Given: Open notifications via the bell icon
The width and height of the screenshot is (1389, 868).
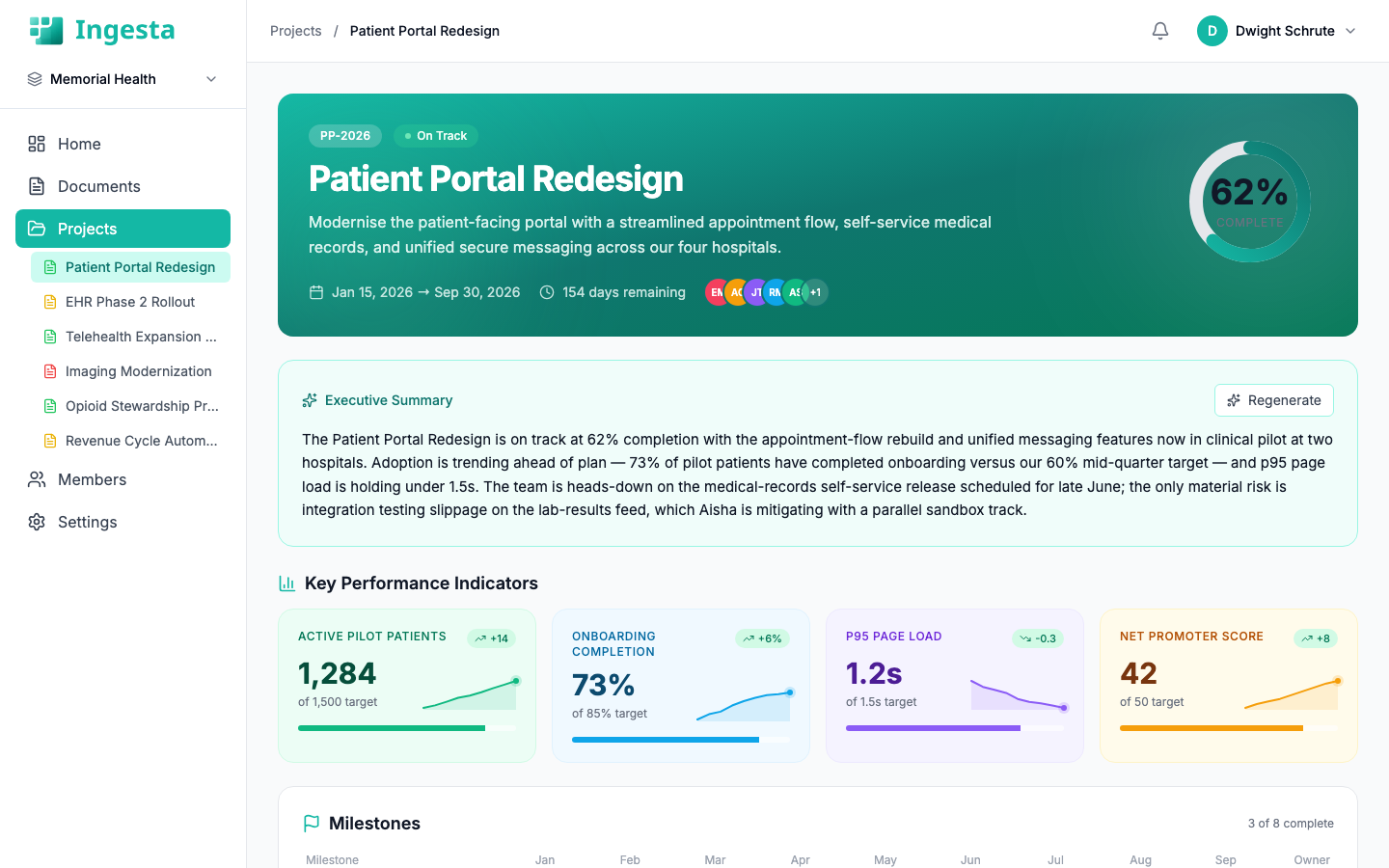Looking at the screenshot, I should pos(1159,31).
